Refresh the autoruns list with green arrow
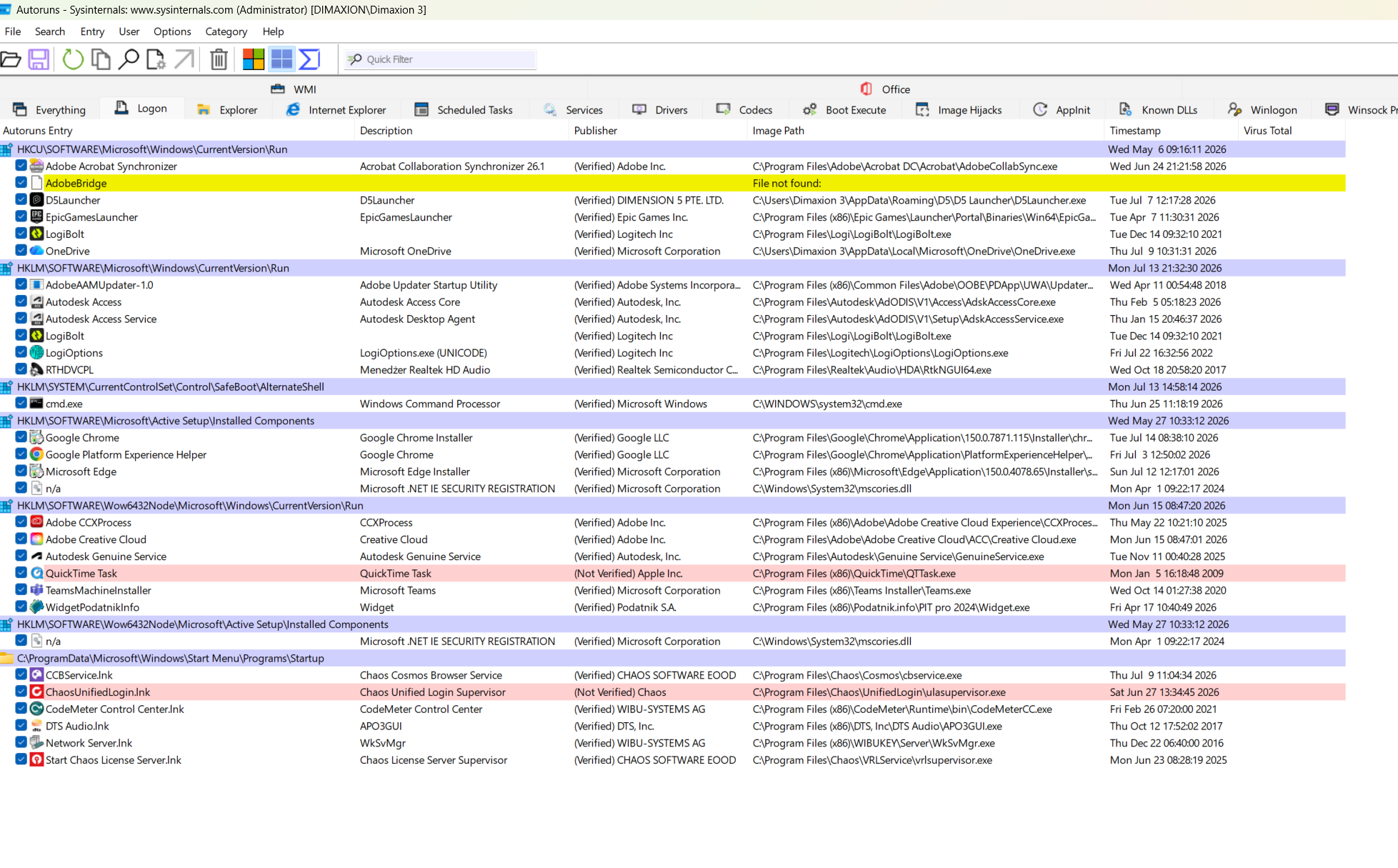The height and width of the screenshot is (868, 1398). [x=73, y=59]
